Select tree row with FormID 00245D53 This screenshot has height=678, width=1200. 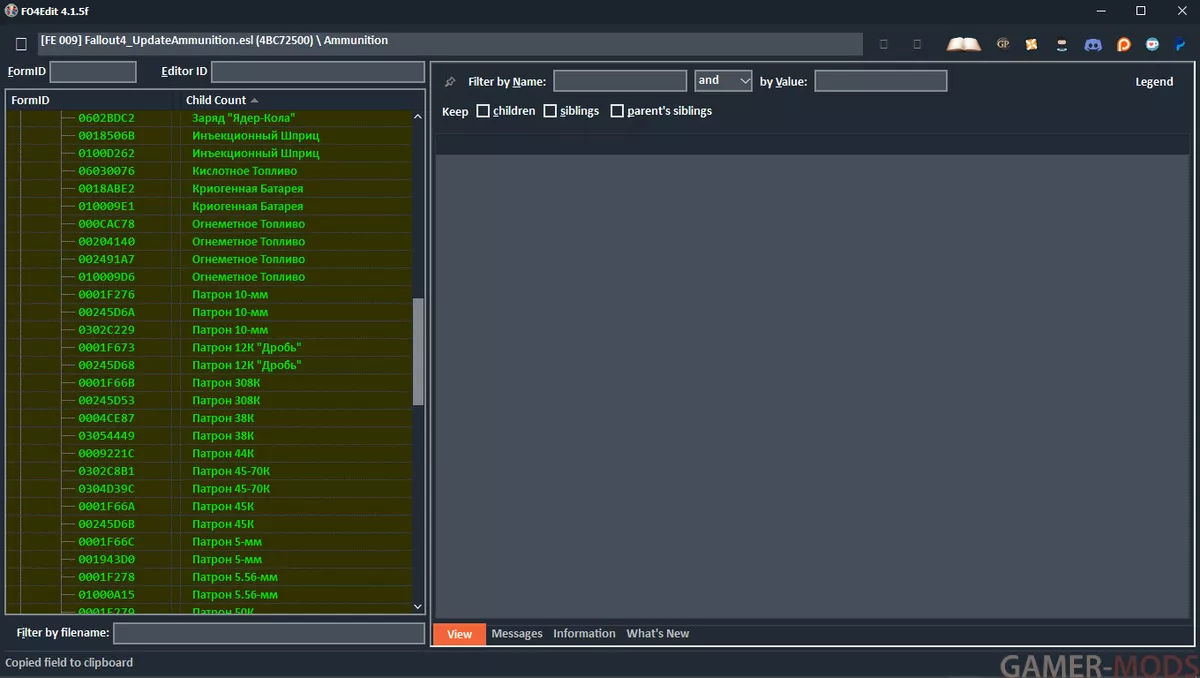click(x=209, y=400)
